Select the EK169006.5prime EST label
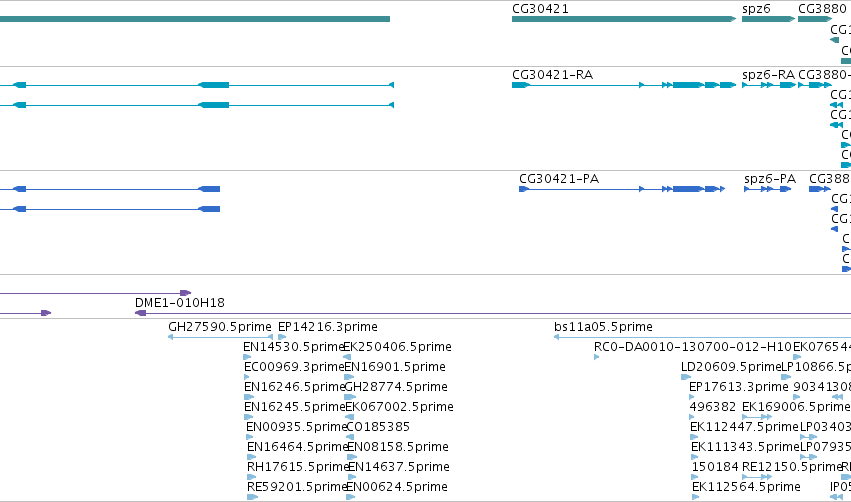851x502 pixels. 796,407
